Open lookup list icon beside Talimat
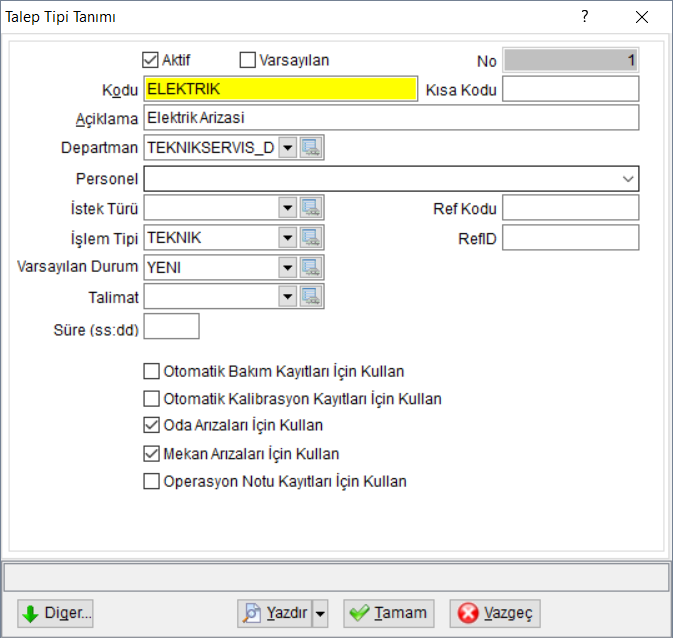 (311, 296)
